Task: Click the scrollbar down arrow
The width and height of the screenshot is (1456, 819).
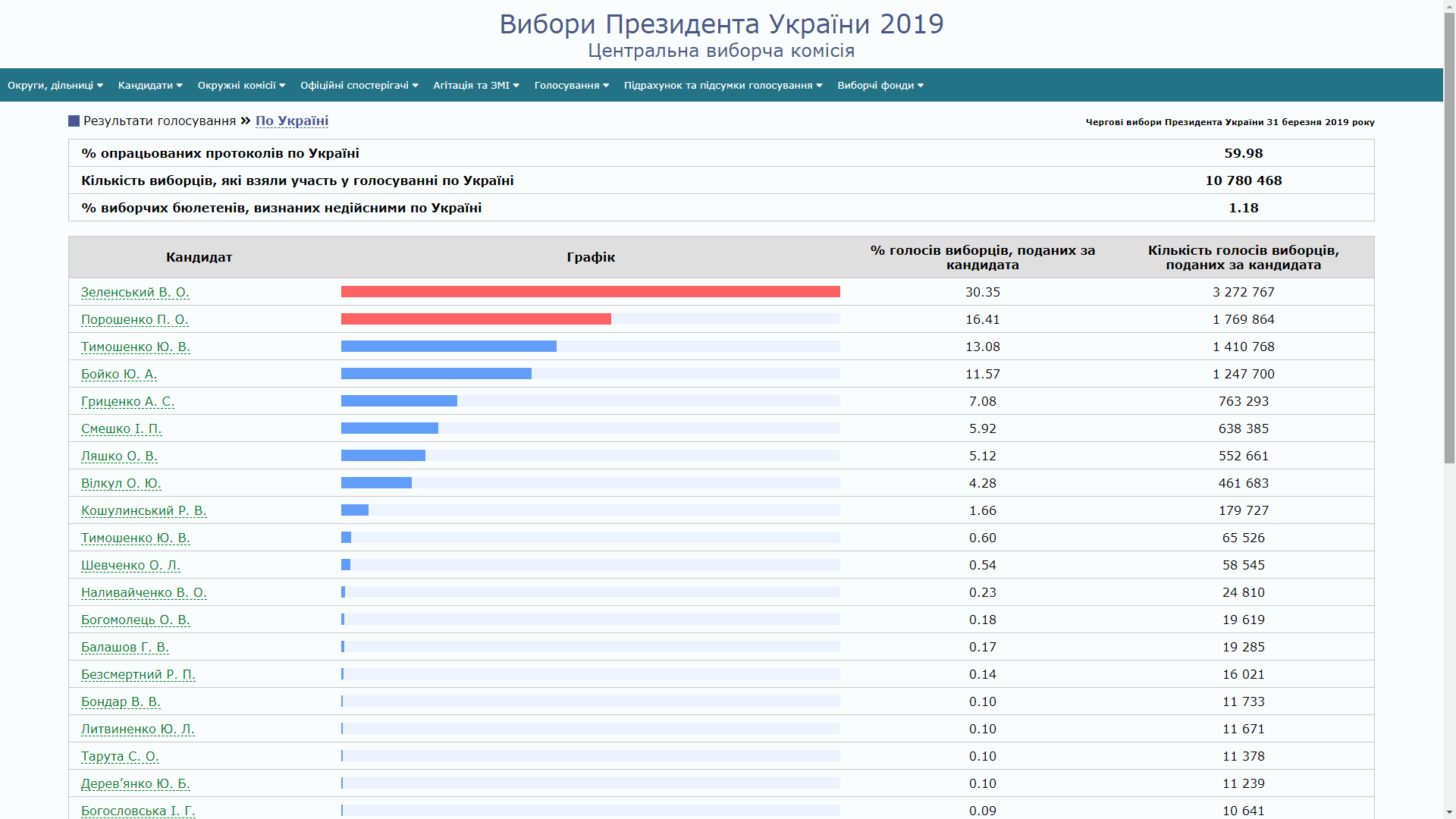Action: click(x=1449, y=813)
